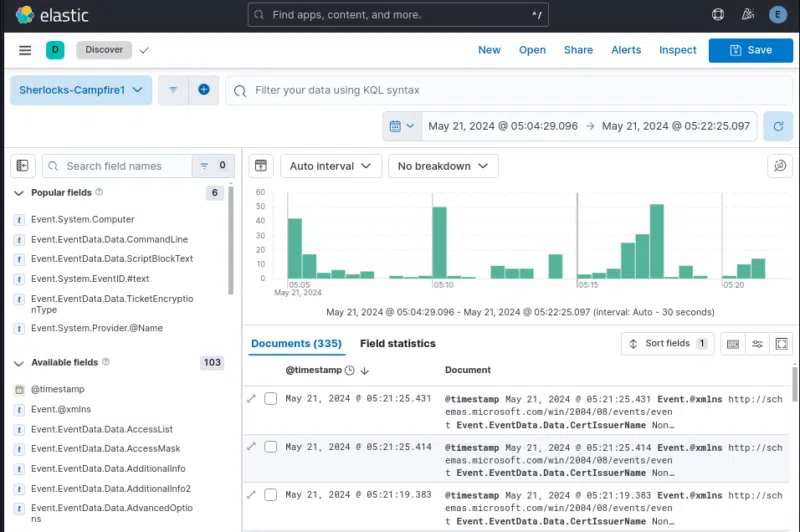Click the refresh query button

pyautogui.click(x=777, y=126)
